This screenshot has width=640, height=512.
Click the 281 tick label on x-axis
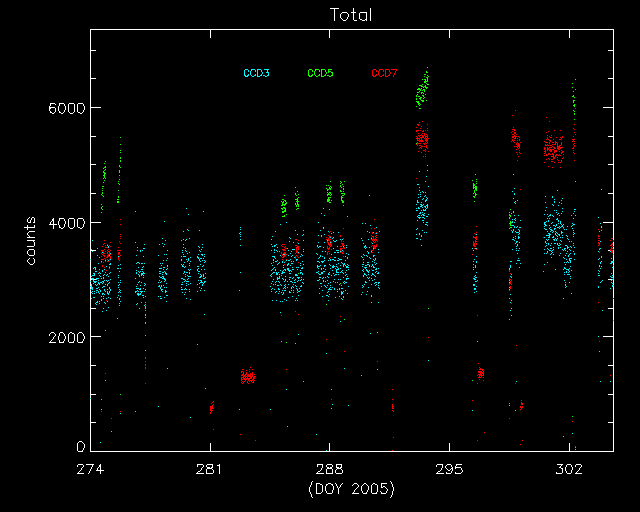tap(210, 468)
